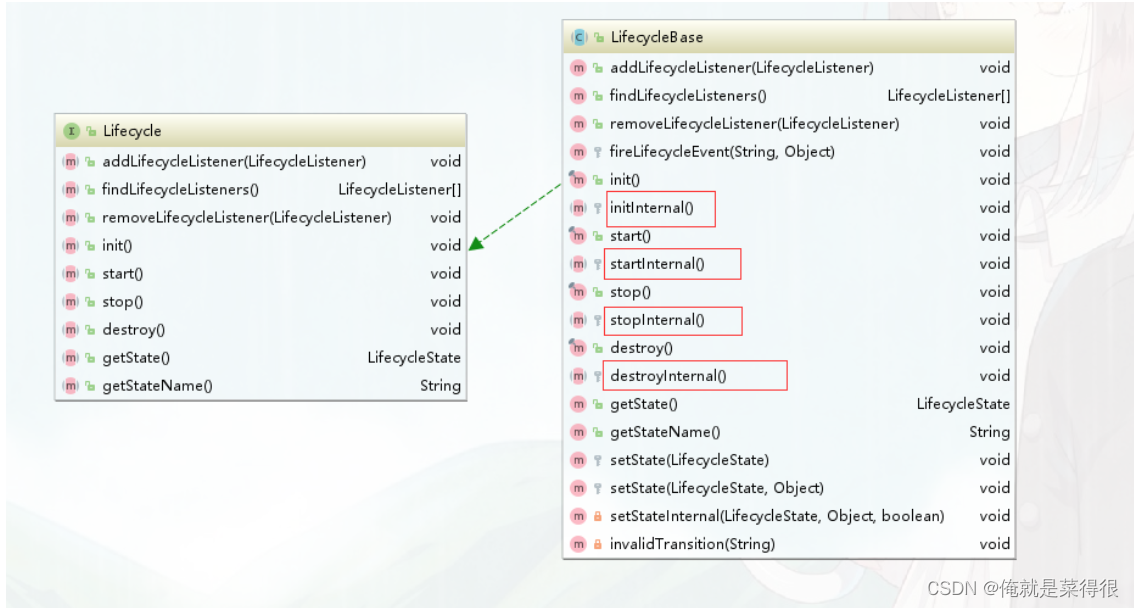Select initInternal() method
The image size is (1134, 608).
coord(652,208)
